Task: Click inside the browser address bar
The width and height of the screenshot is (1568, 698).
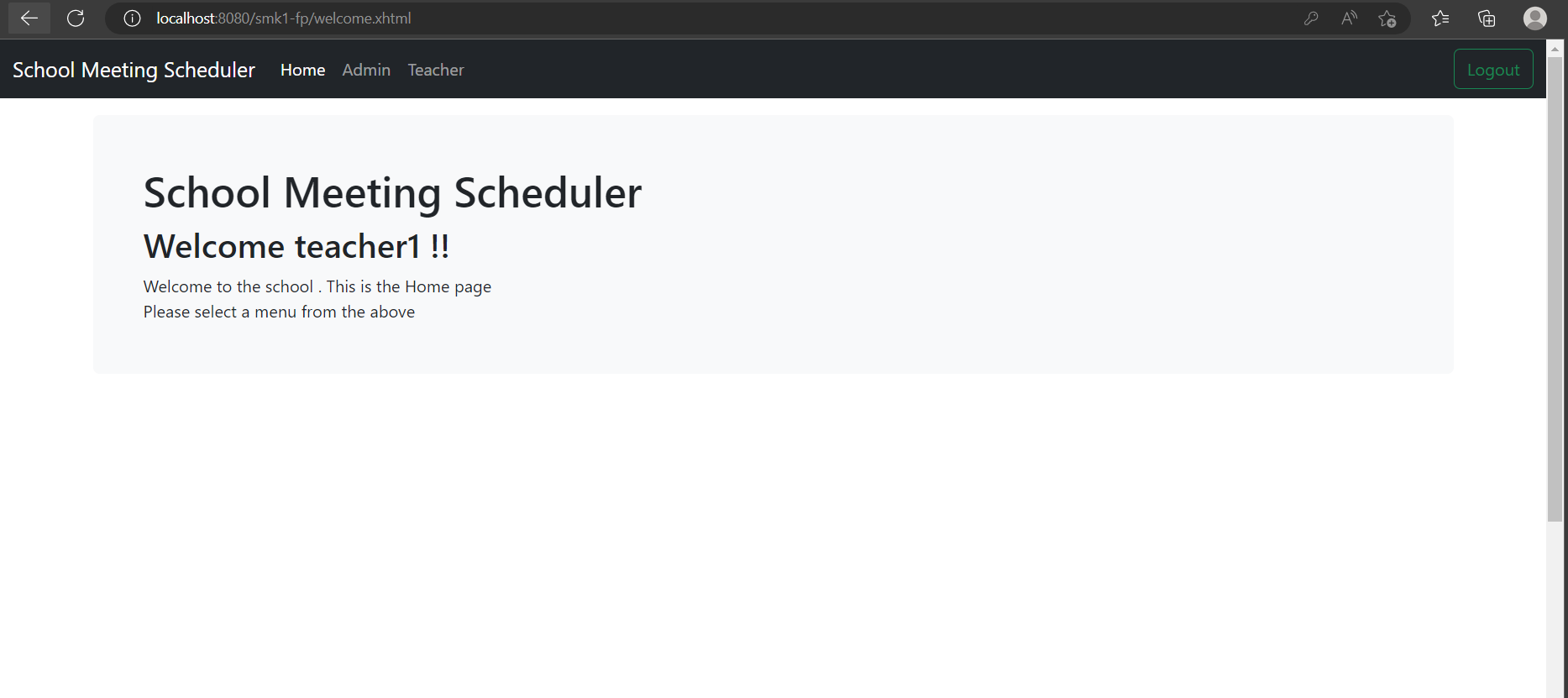Action: coord(588,18)
